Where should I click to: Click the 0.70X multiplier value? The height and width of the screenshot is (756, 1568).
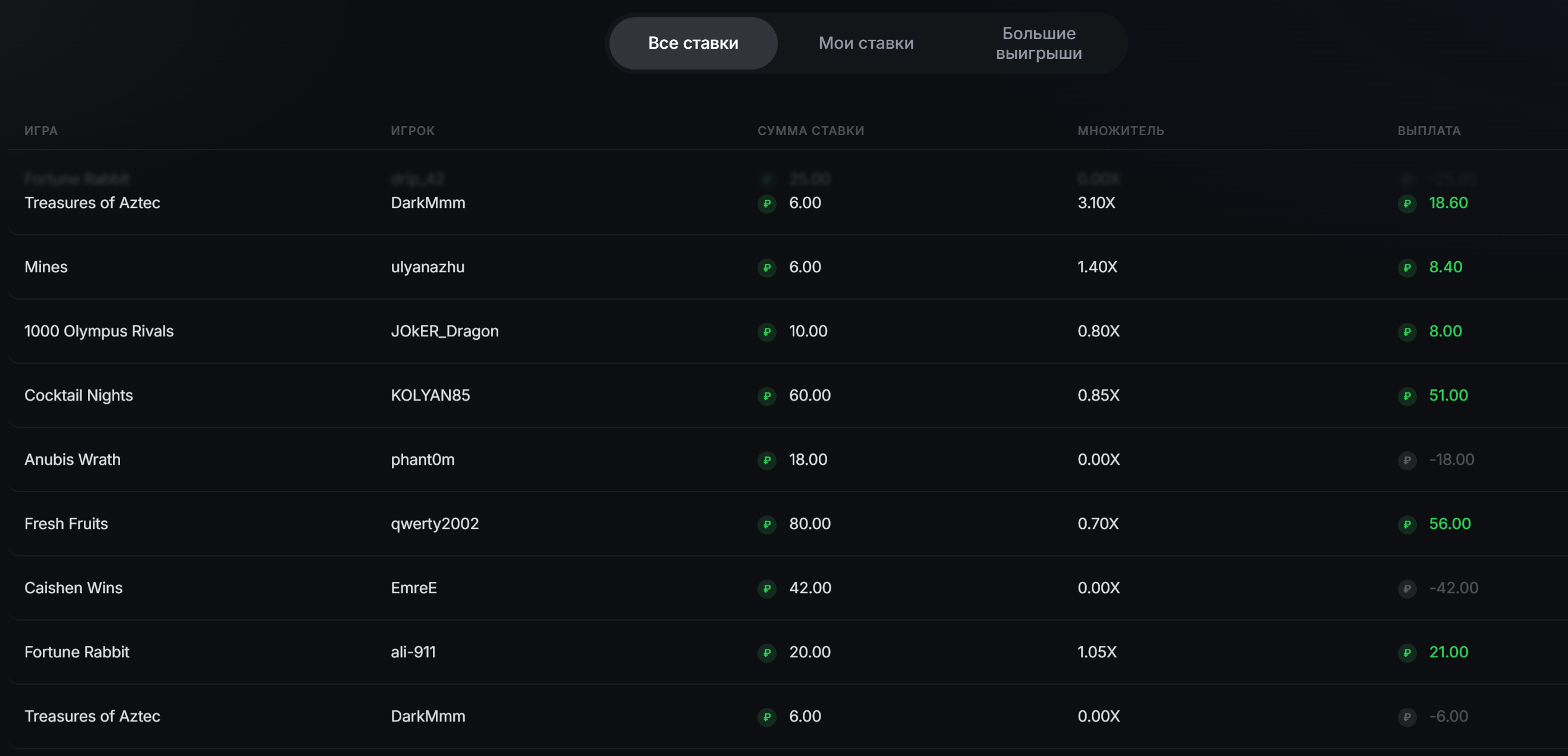point(1098,524)
